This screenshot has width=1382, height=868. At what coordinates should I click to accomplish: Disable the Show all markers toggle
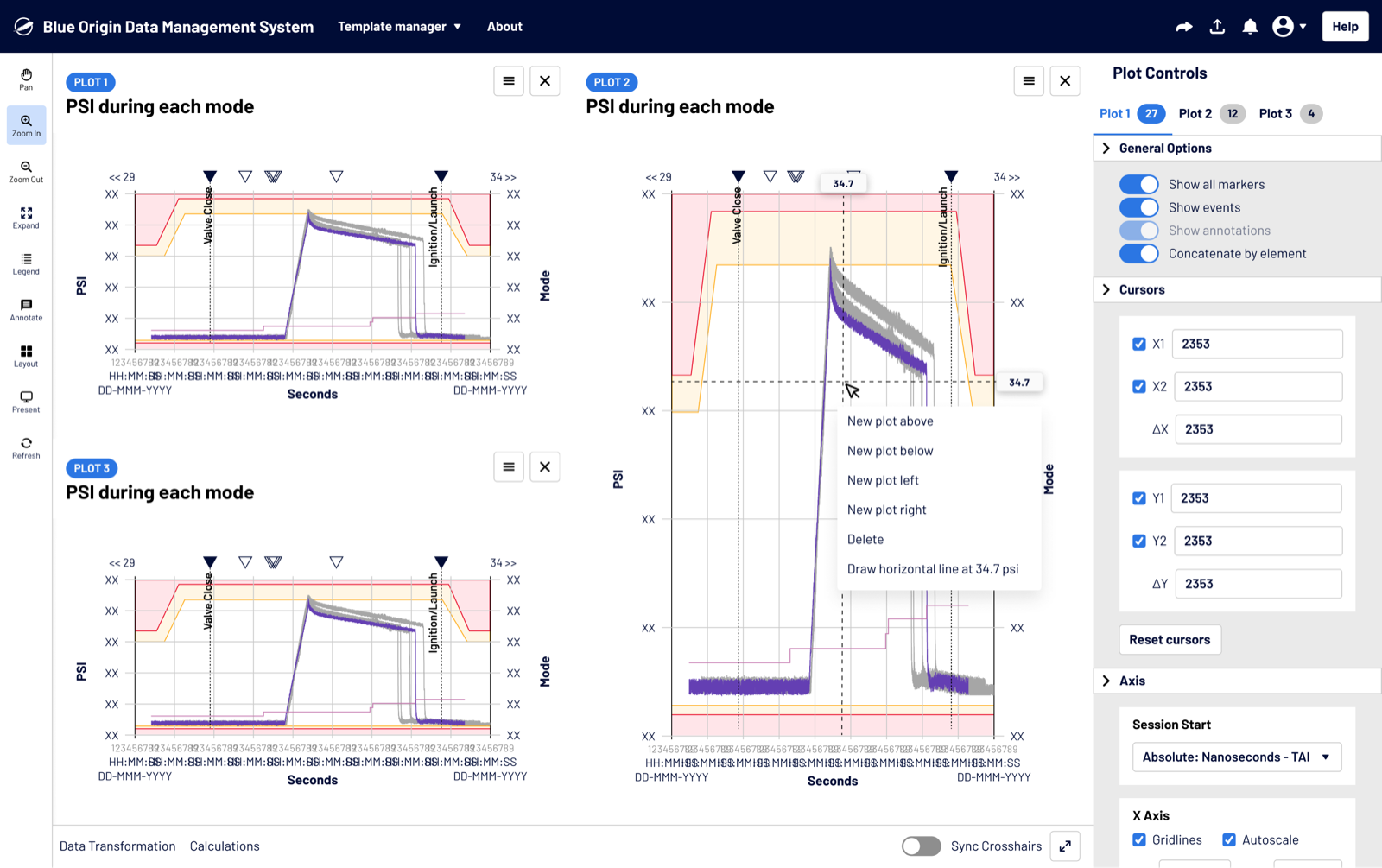pyautogui.click(x=1138, y=184)
